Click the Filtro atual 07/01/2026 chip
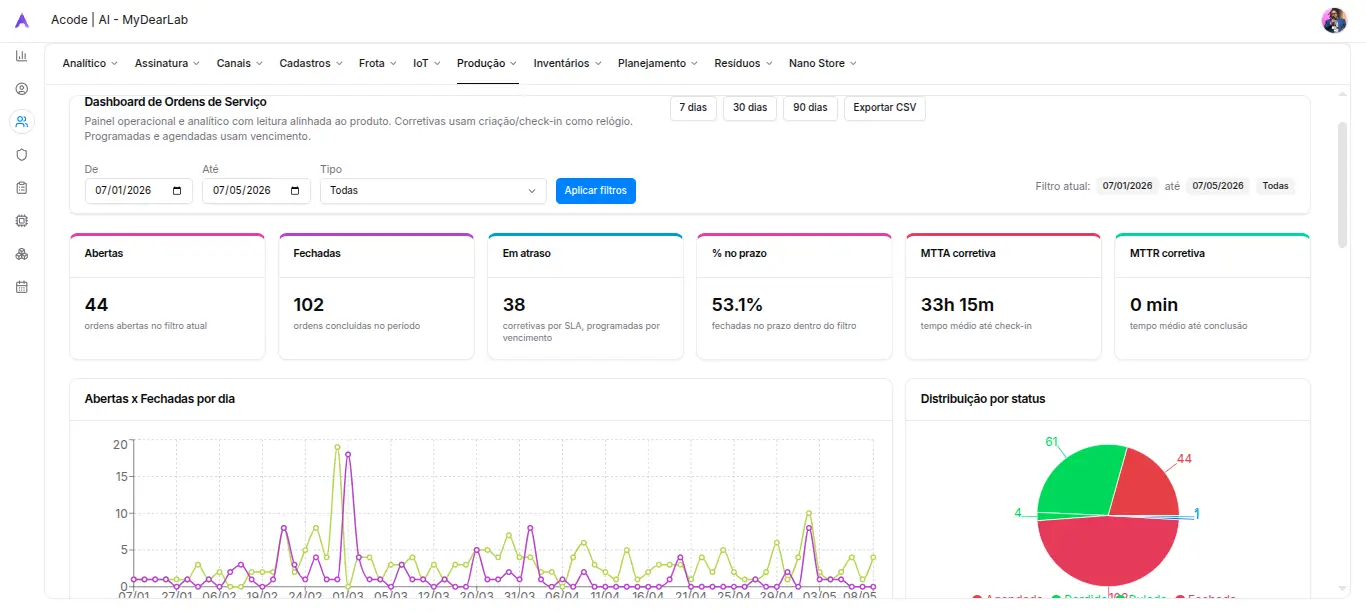 click(1127, 186)
